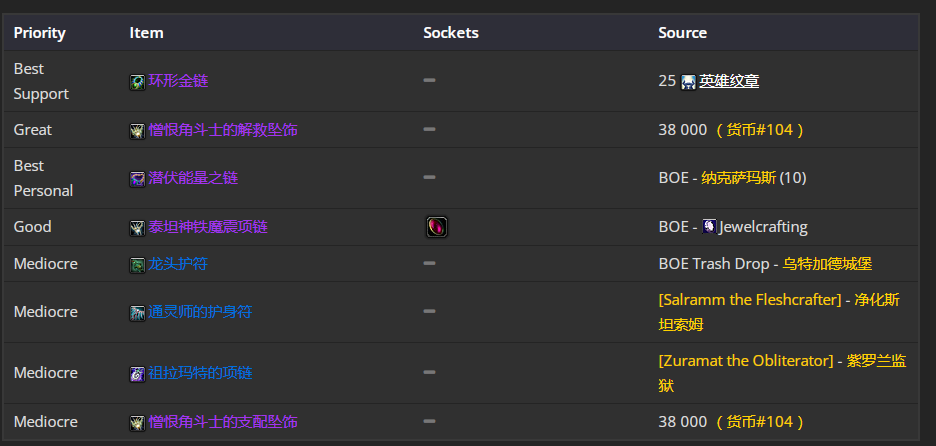936x446 pixels.
Task: Click the 憎恨角斗士的支配坠饰 item icon
Action: coord(137,423)
